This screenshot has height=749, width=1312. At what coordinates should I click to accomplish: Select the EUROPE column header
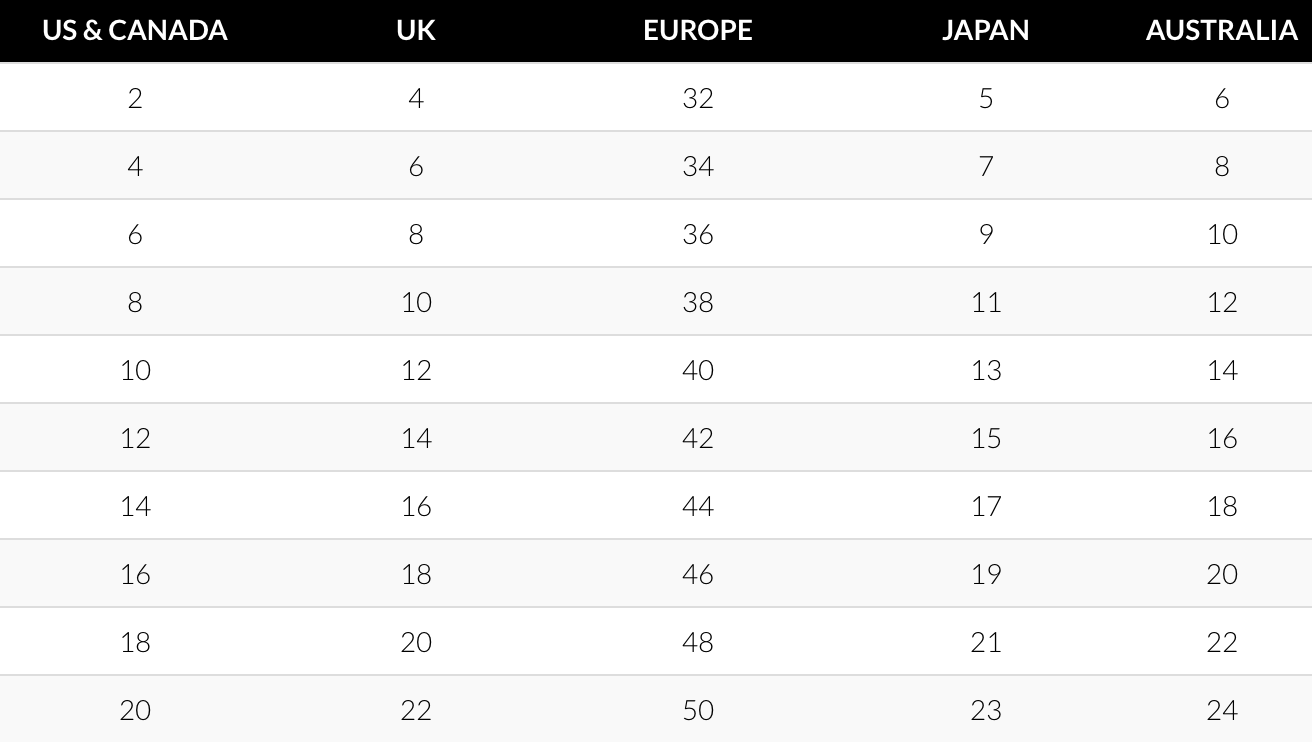[x=698, y=30]
